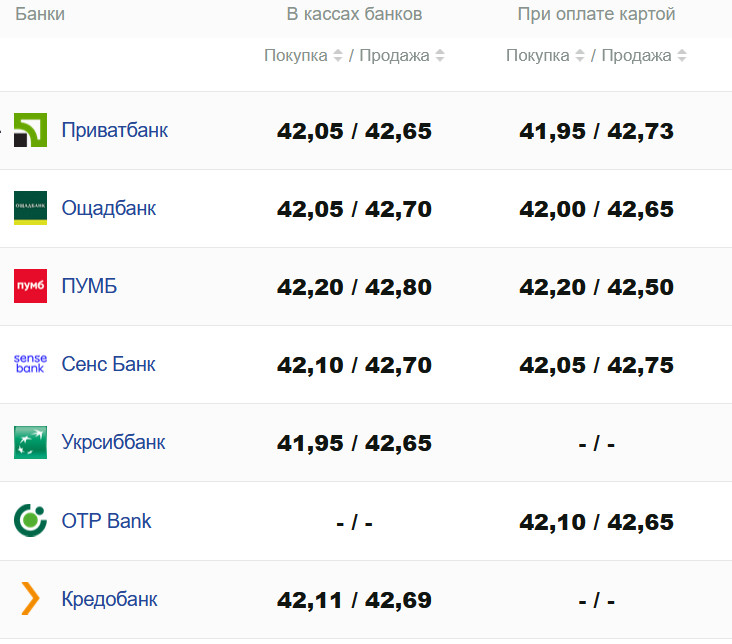Click the Банки column header
Image resolution: width=732 pixels, height=644 pixels.
[40, 14]
